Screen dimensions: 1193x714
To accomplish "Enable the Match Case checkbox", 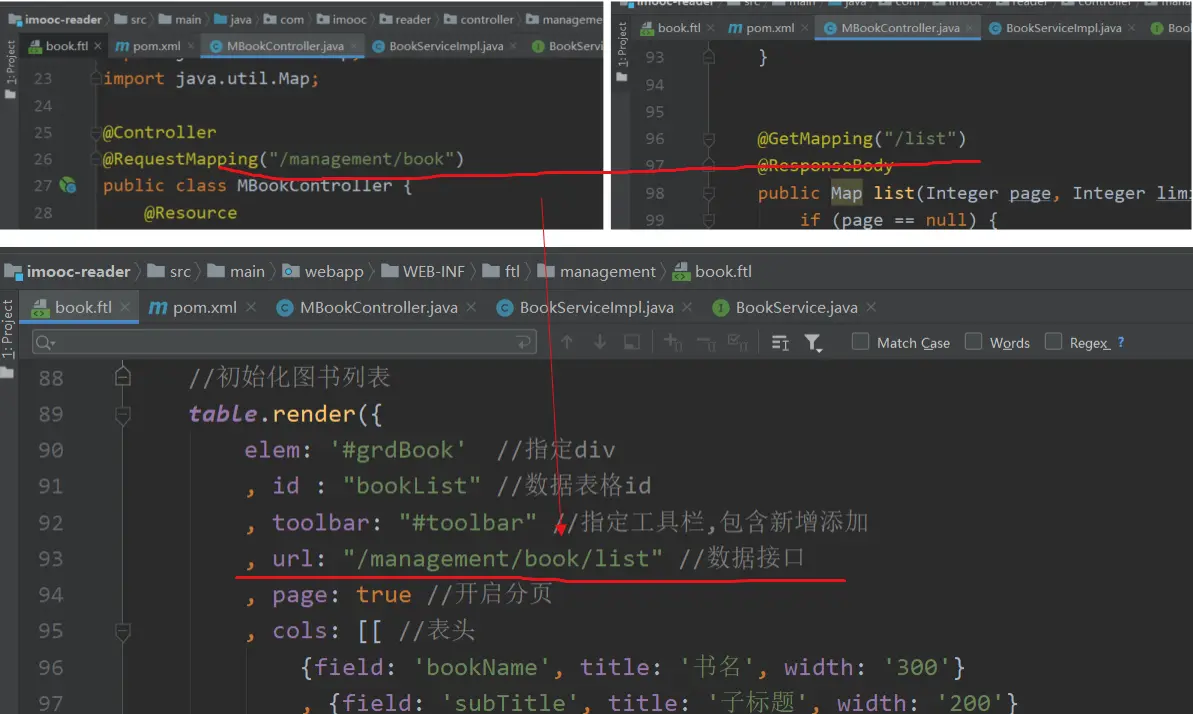I will (860, 342).
